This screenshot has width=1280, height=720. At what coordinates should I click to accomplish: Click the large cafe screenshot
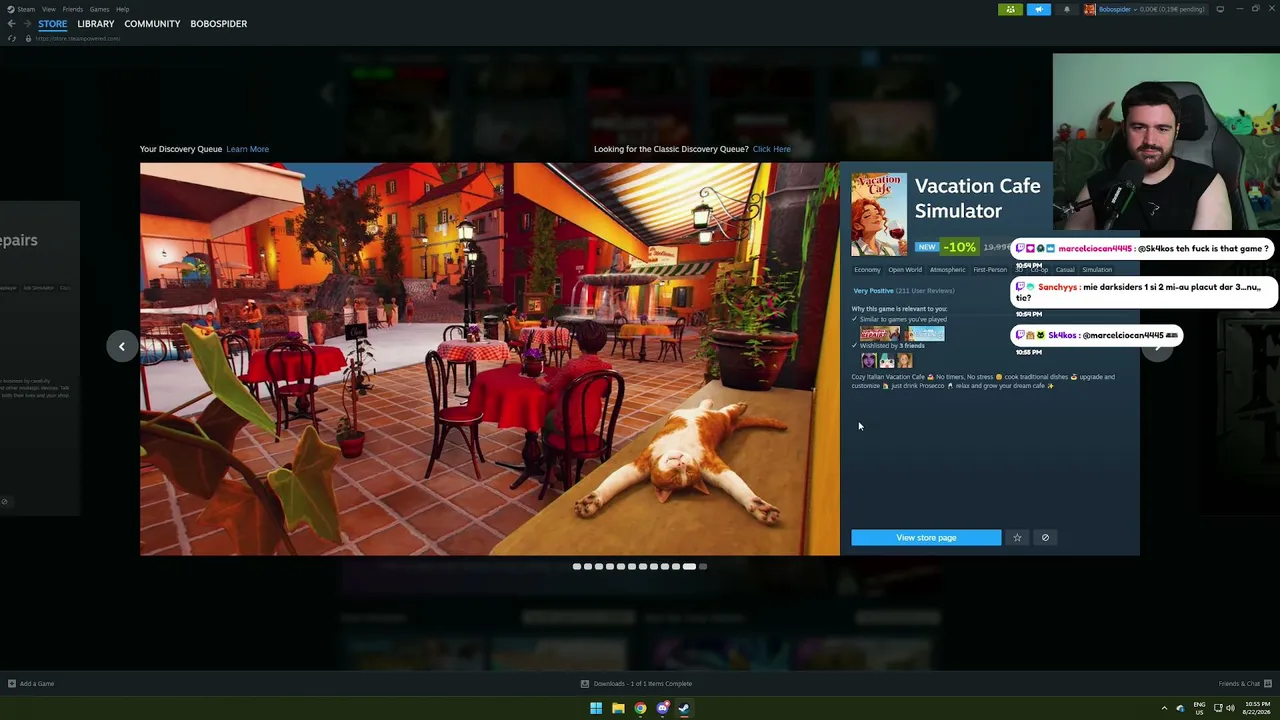[490, 359]
